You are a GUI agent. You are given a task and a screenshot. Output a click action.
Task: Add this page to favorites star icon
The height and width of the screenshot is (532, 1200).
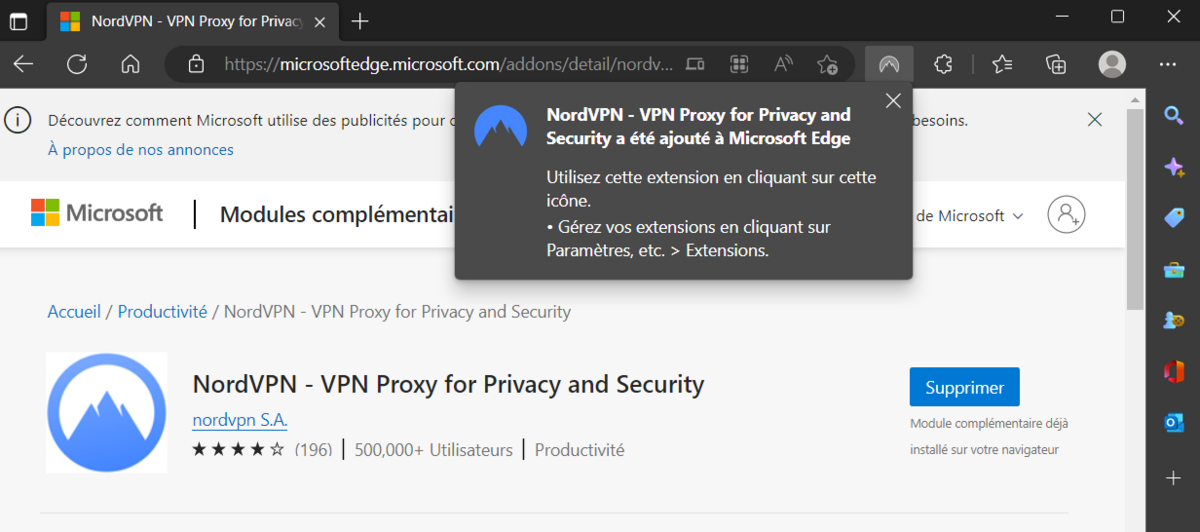[x=827, y=64]
